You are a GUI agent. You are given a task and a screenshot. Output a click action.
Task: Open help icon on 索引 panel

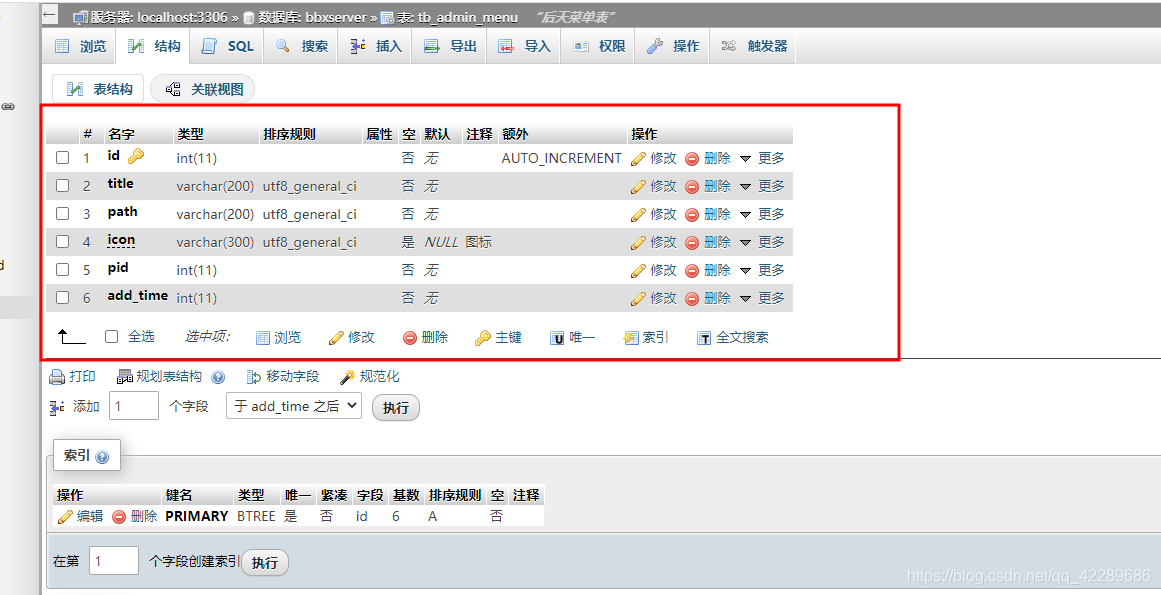click(x=103, y=457)
